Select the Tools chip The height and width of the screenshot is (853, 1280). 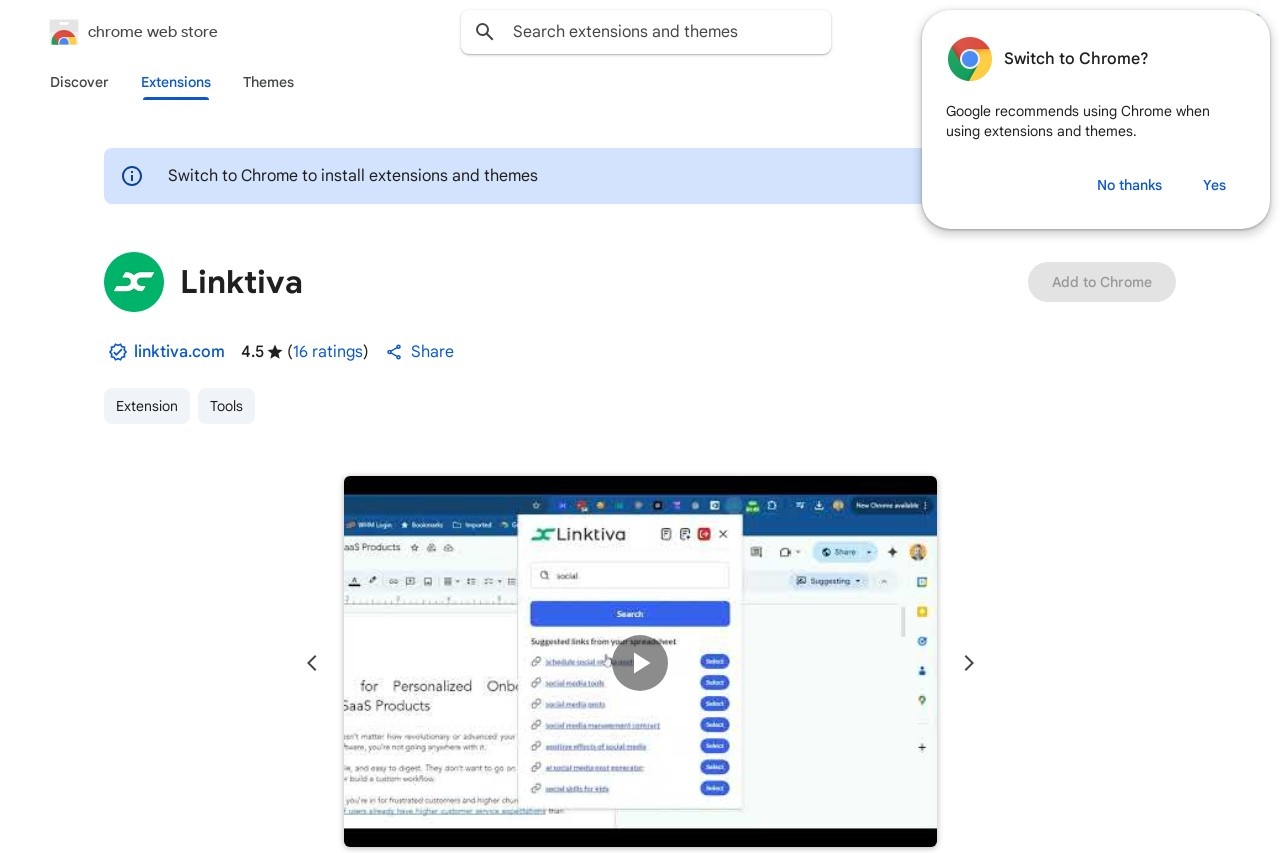tap(226, 406)
